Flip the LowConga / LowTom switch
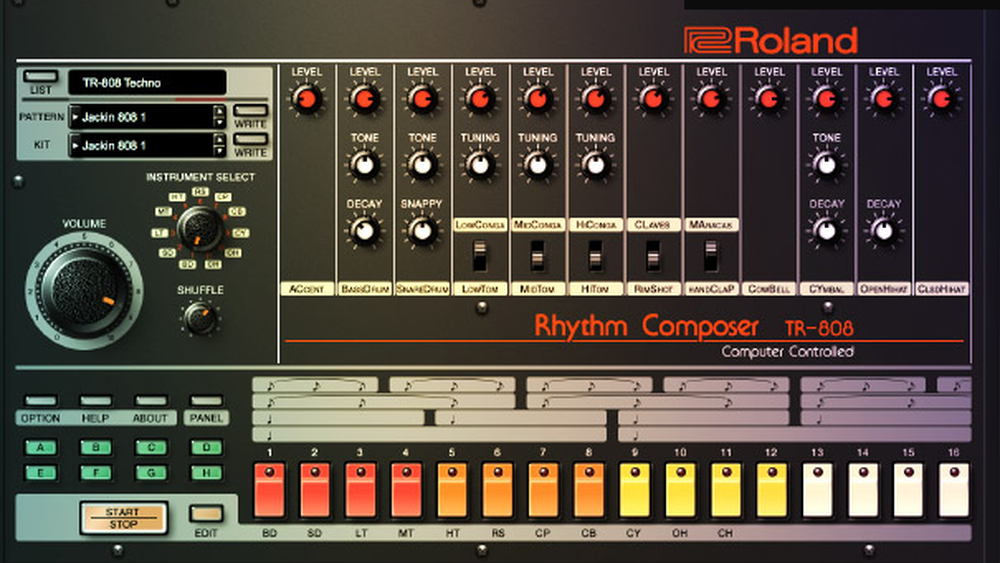The height and width of the screenshot is (563, 1000). [x=480, y=256]
